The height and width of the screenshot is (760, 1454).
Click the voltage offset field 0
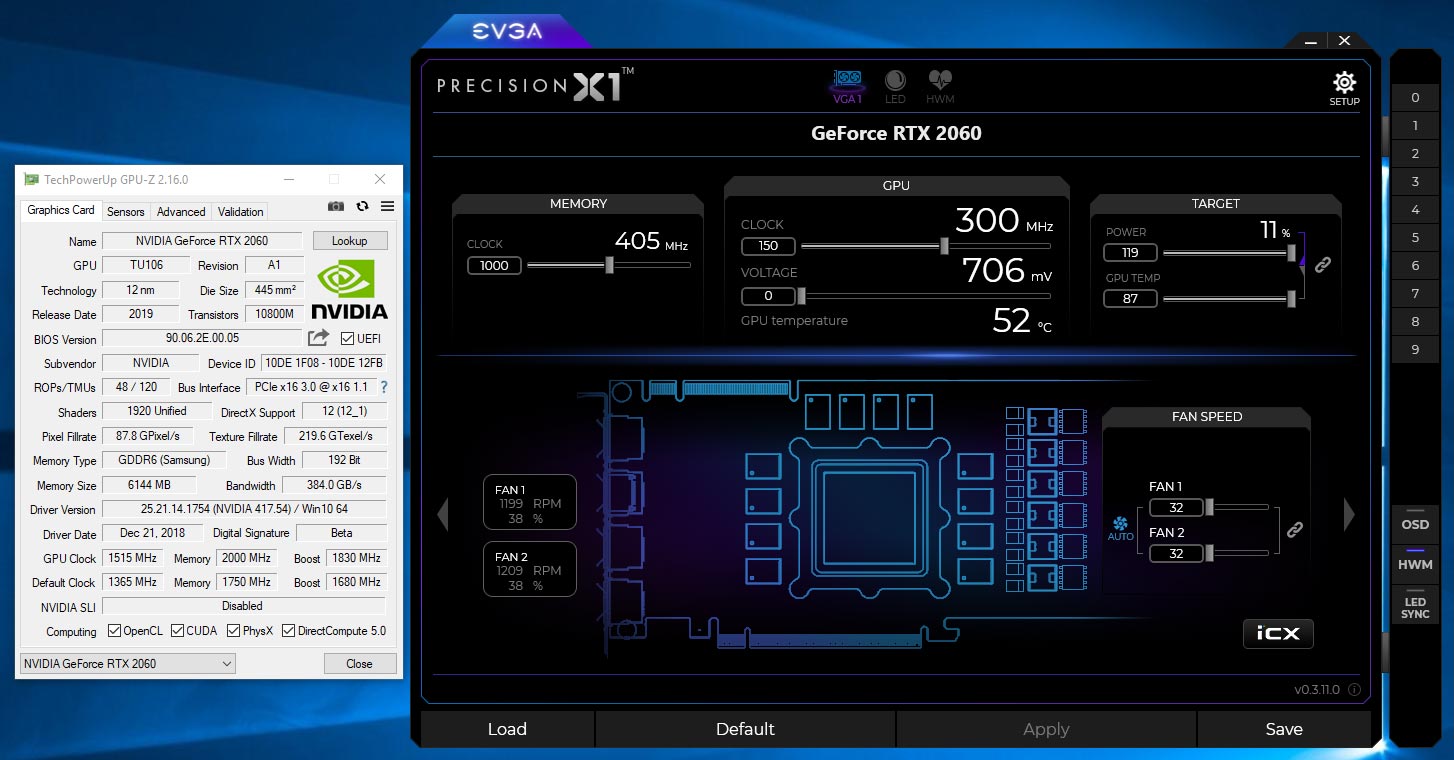click(768, 296)
